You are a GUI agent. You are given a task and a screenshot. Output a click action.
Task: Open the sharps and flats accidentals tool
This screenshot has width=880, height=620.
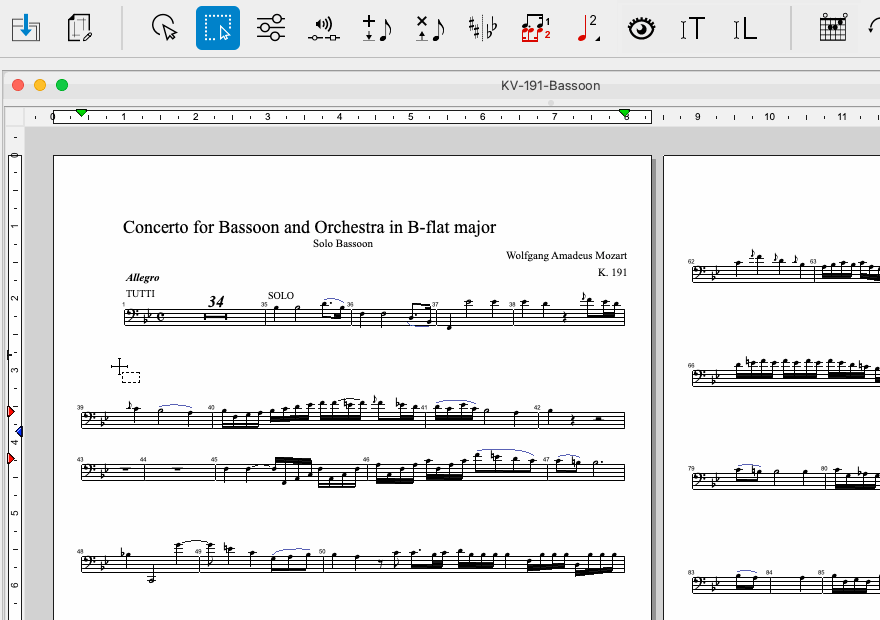[x=483, y=28]
